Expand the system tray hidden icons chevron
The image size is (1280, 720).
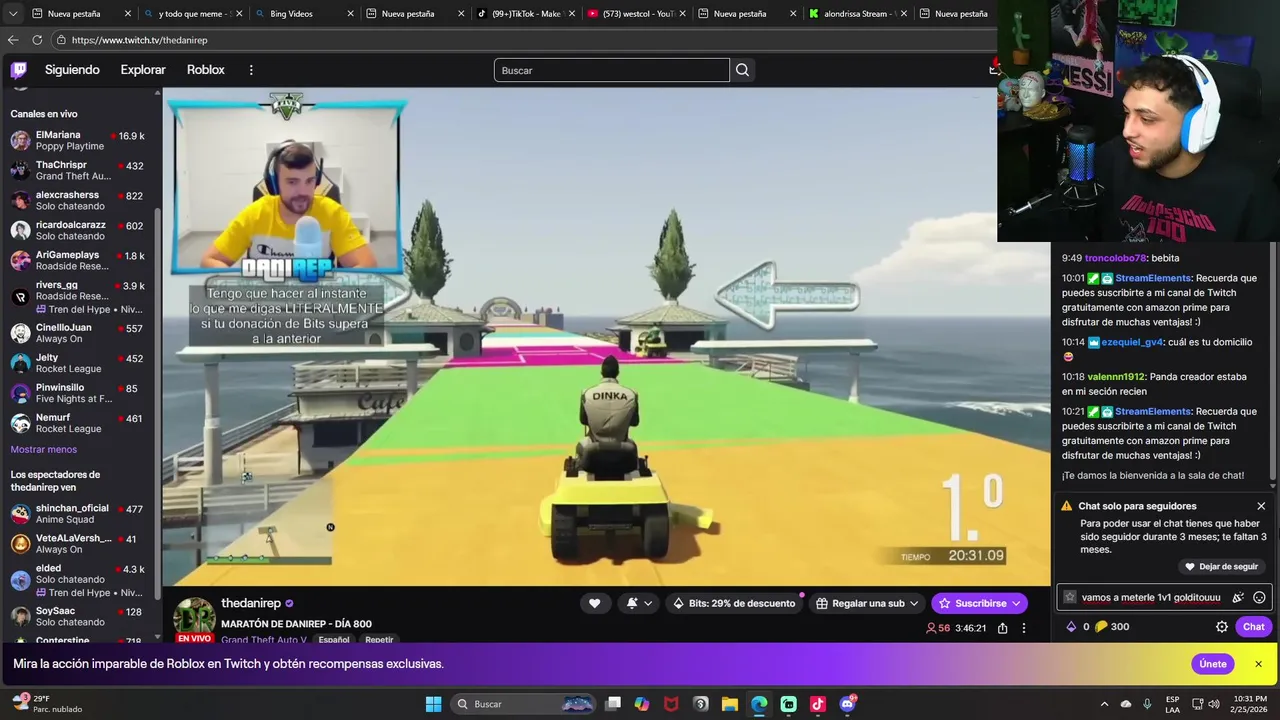click(x=1104, y=704)
